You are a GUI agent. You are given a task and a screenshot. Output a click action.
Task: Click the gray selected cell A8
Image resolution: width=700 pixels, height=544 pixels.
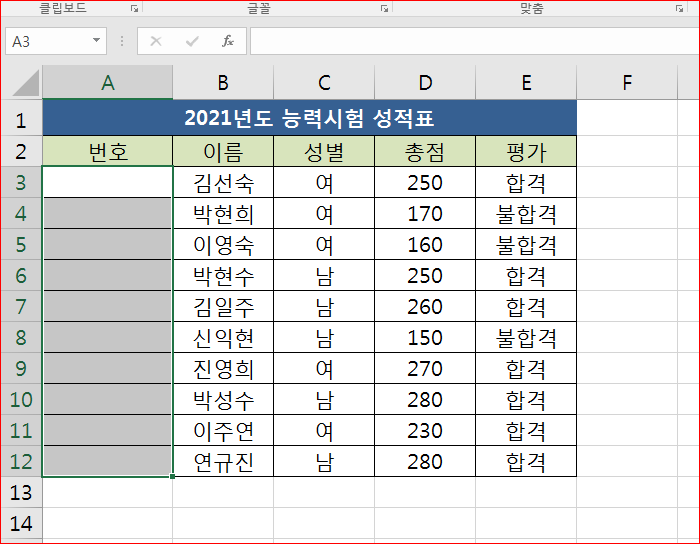[108, 337]
